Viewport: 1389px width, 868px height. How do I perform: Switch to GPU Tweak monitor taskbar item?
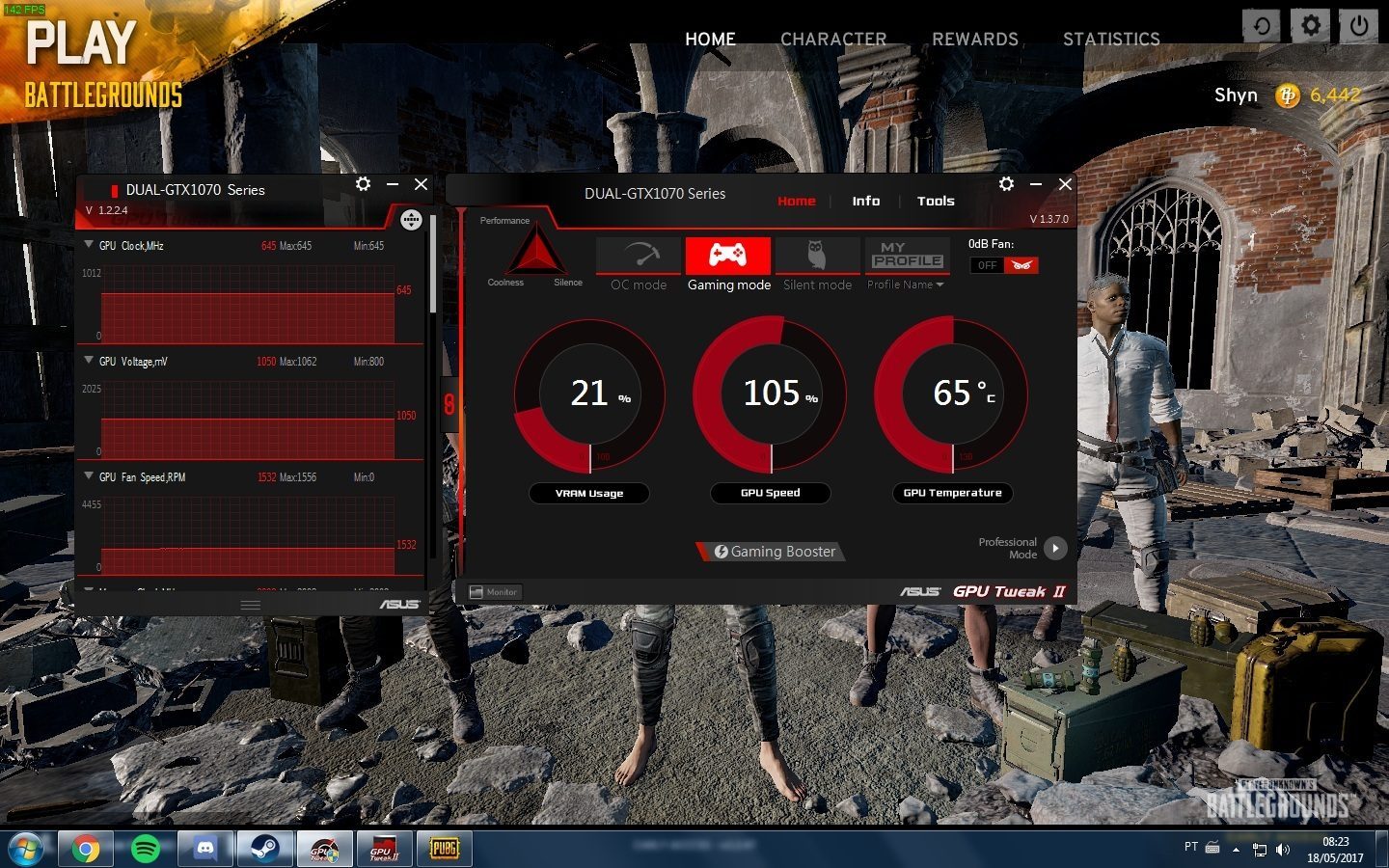click(324, 849)
